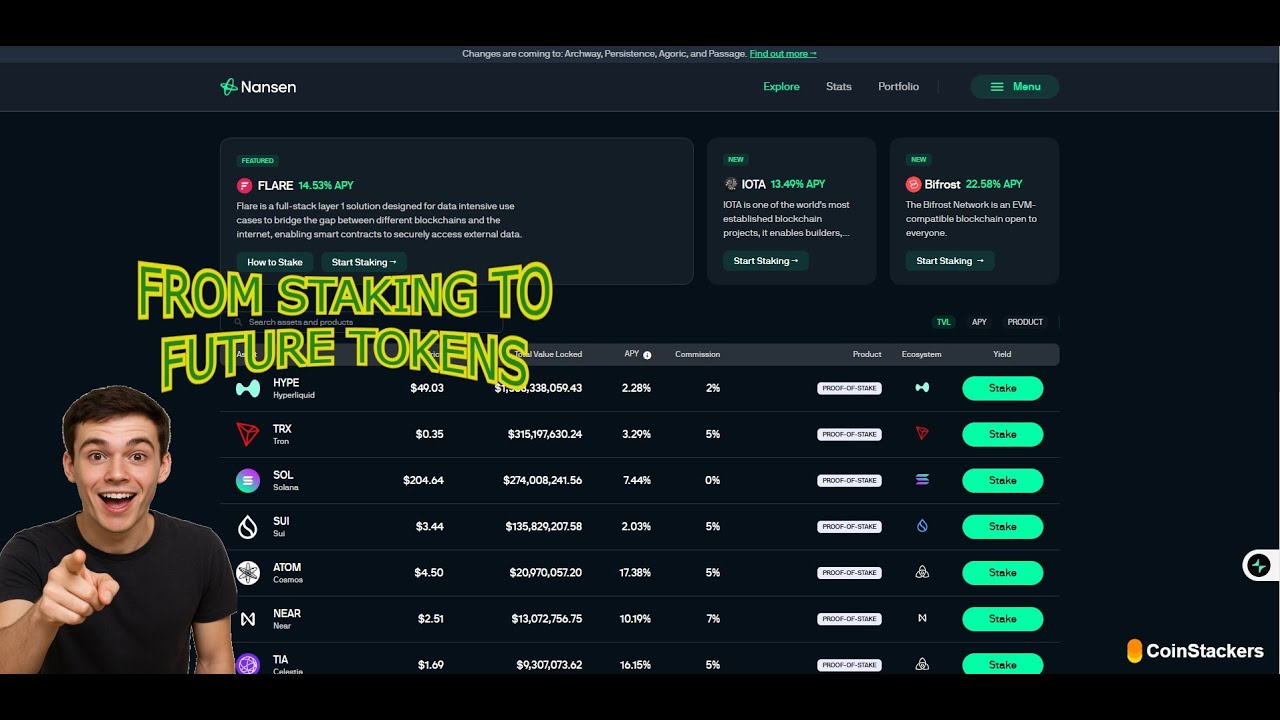Sort list by APY filter
Screen dimensions: 1280x720
click(x=979, y=322)
